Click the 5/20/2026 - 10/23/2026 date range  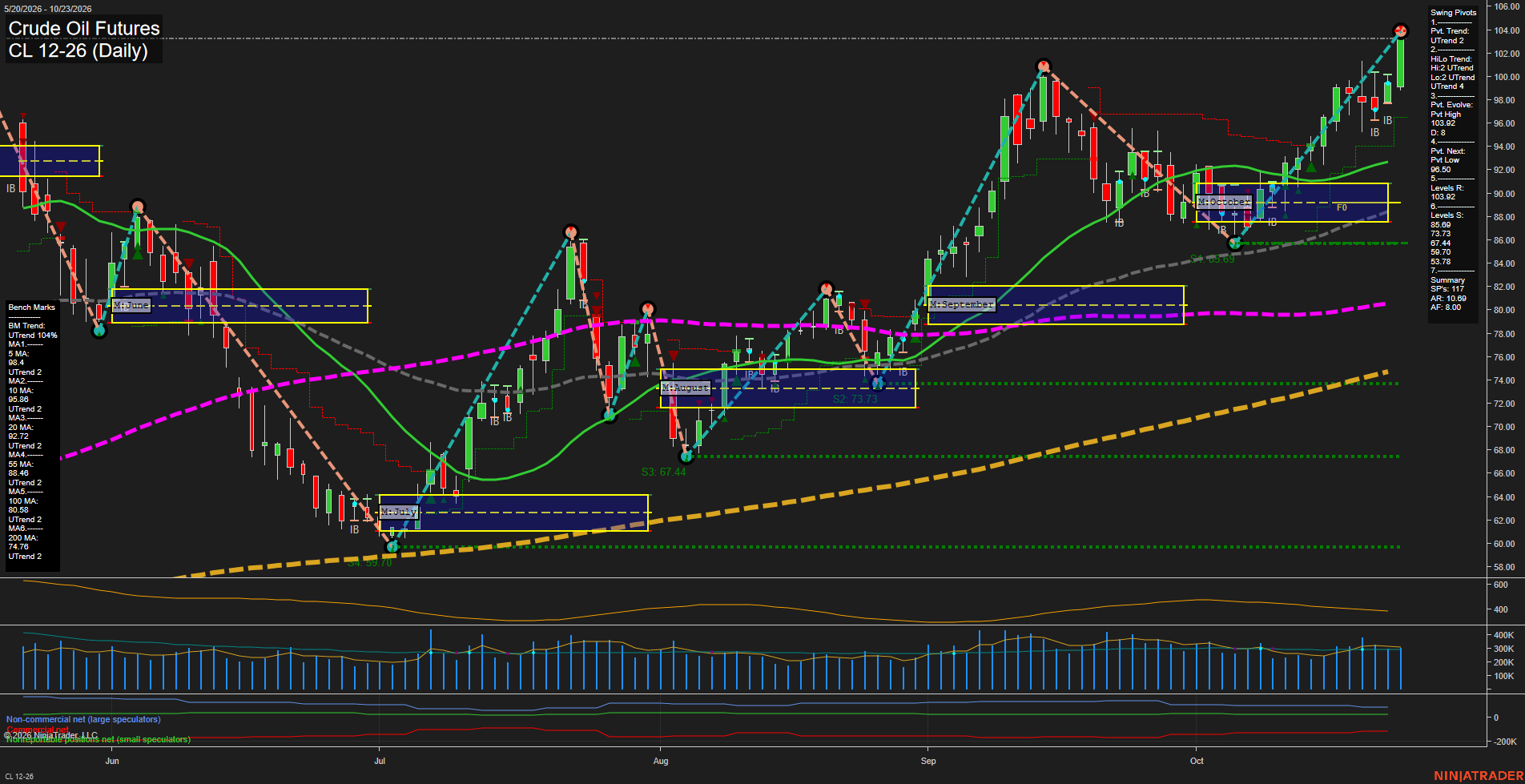pyautogui.click(x=48, y=9)
